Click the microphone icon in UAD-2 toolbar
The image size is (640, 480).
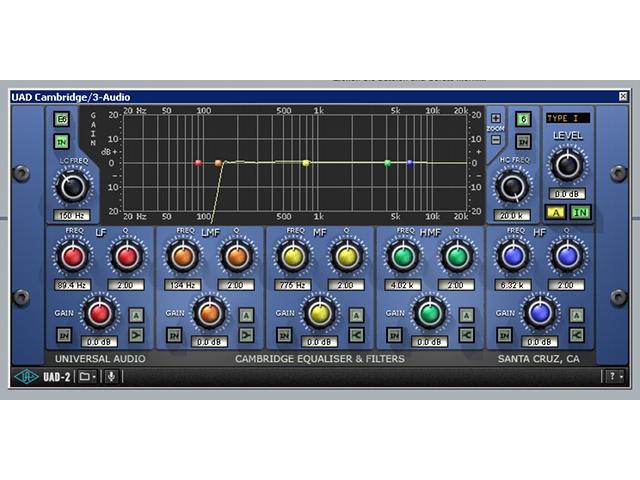pyautogui.click(x=111, y=376)
